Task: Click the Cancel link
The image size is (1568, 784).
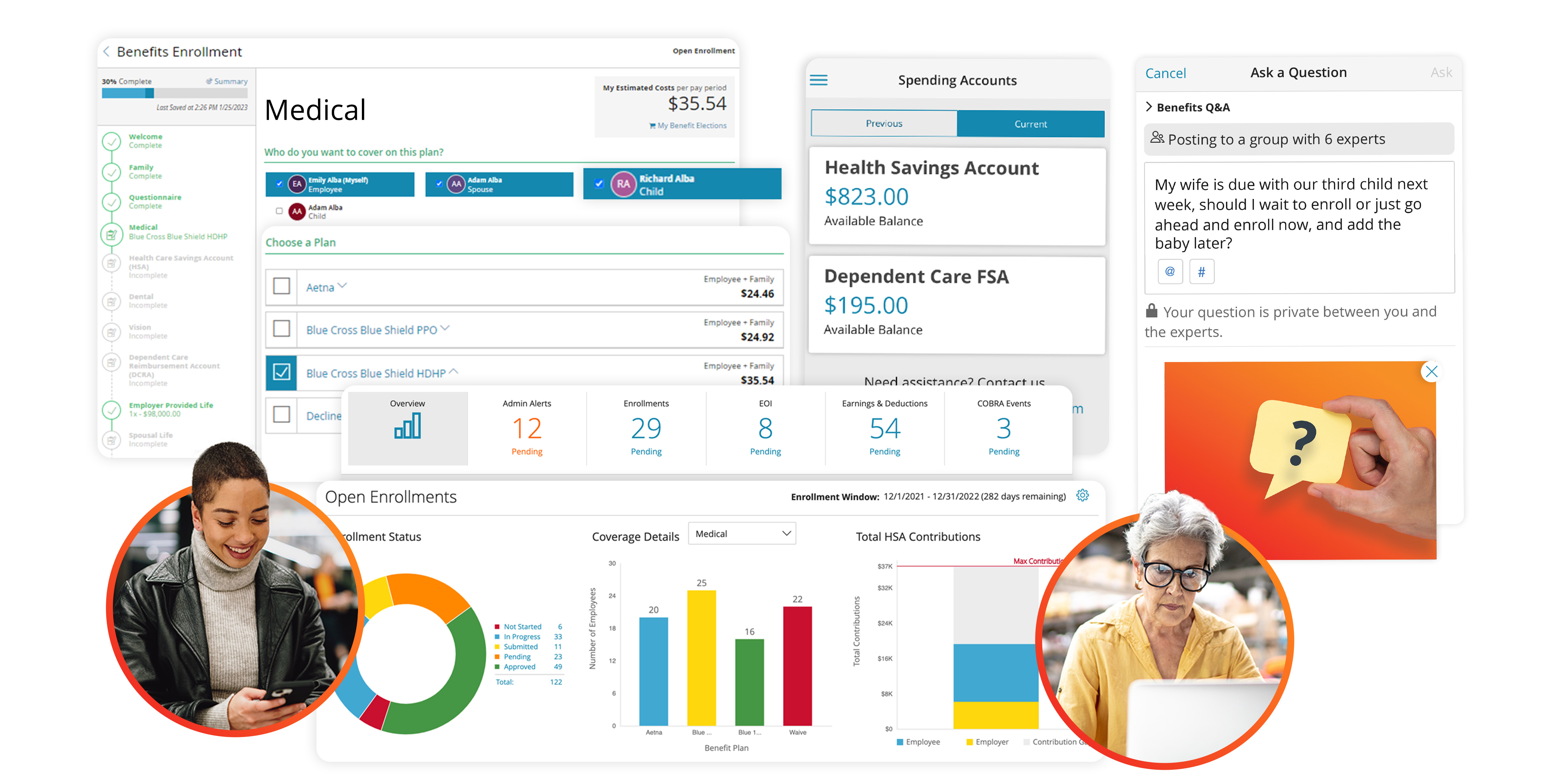Action: (1165, 74)
